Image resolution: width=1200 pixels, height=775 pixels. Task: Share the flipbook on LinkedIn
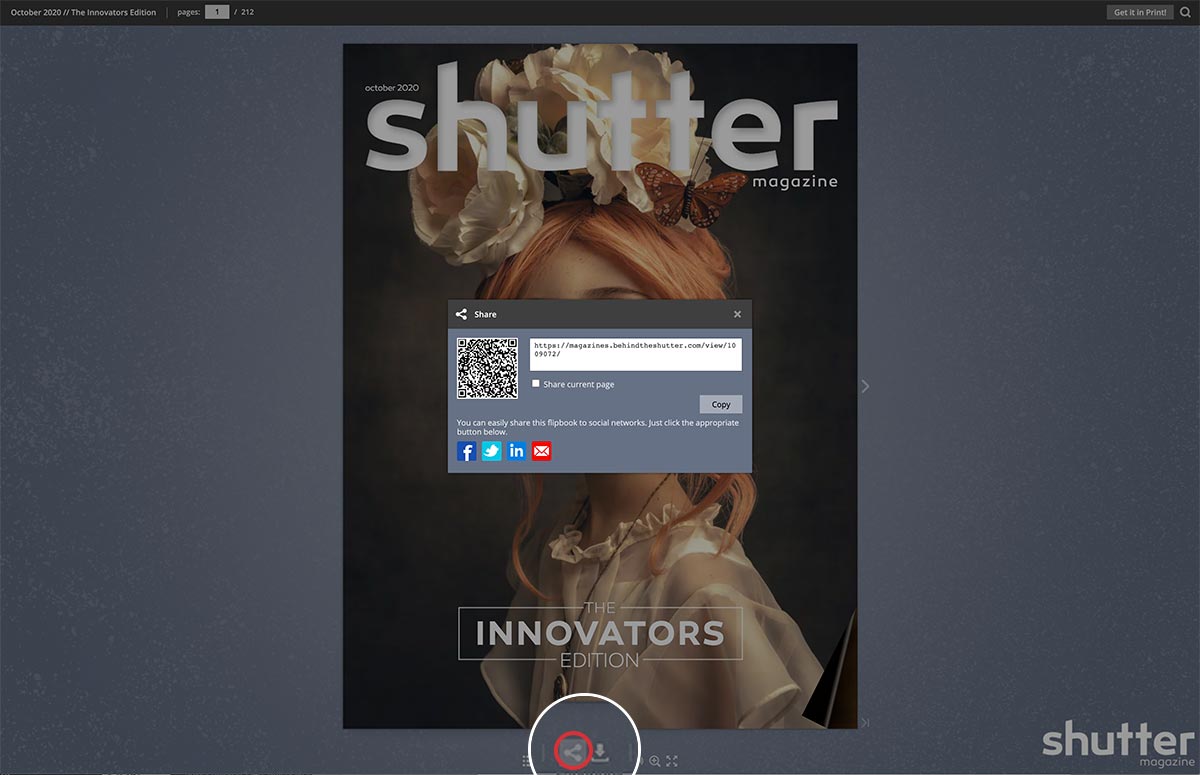pos(517,451)
